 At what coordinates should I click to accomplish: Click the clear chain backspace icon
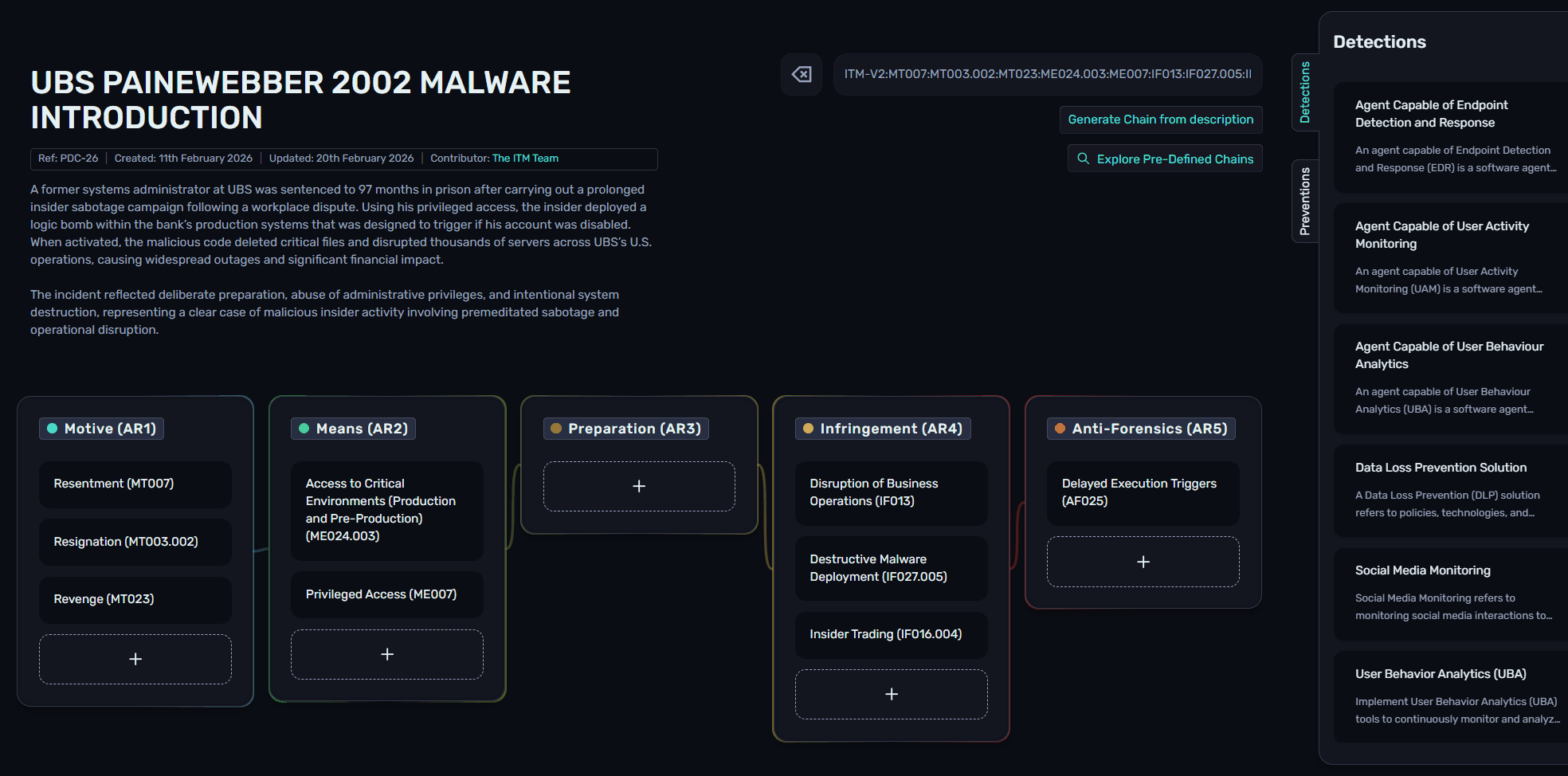pyautogui.click(x=801, y=74)
